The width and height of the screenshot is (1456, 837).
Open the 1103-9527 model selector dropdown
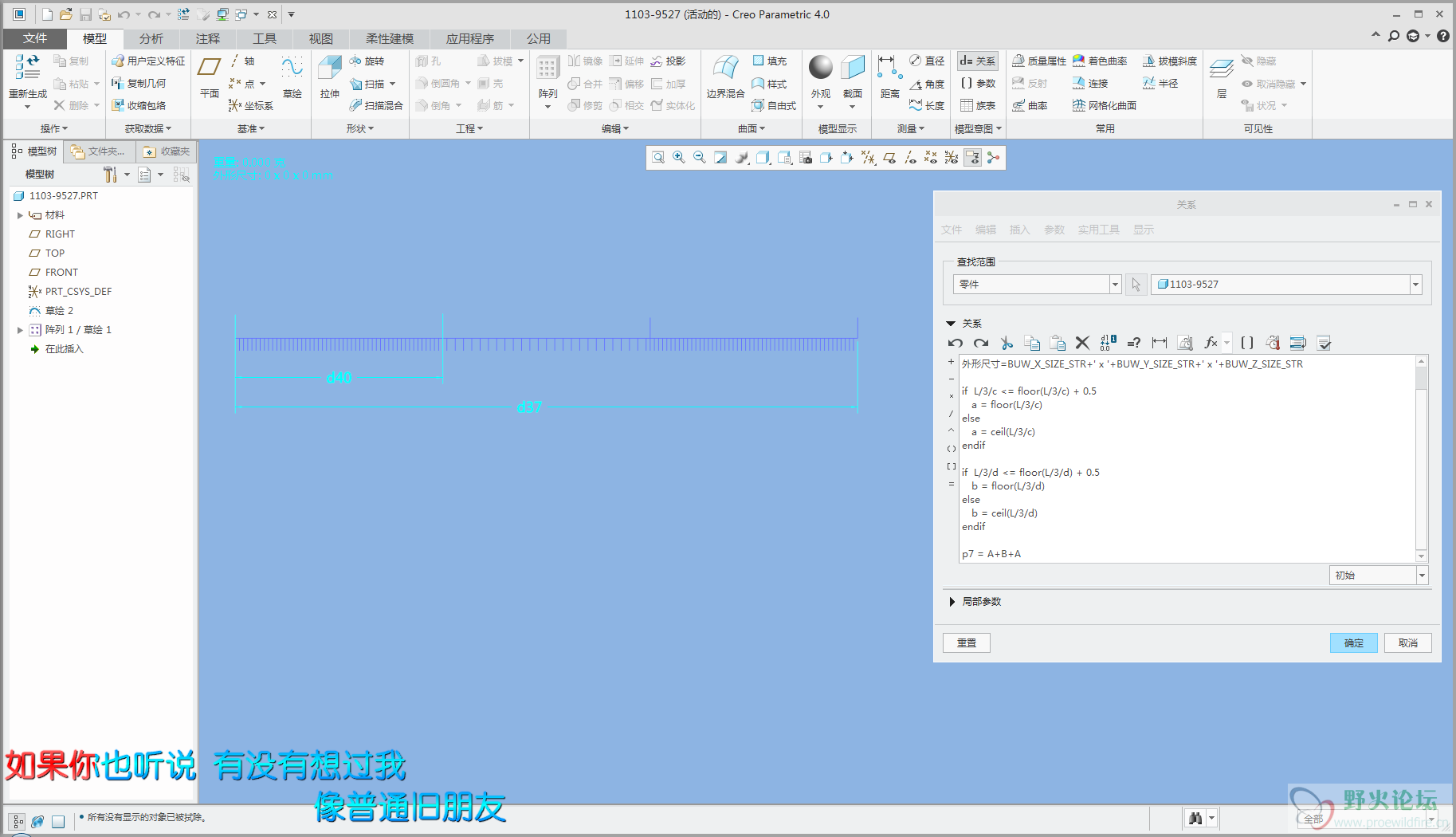coord(1415,284)
